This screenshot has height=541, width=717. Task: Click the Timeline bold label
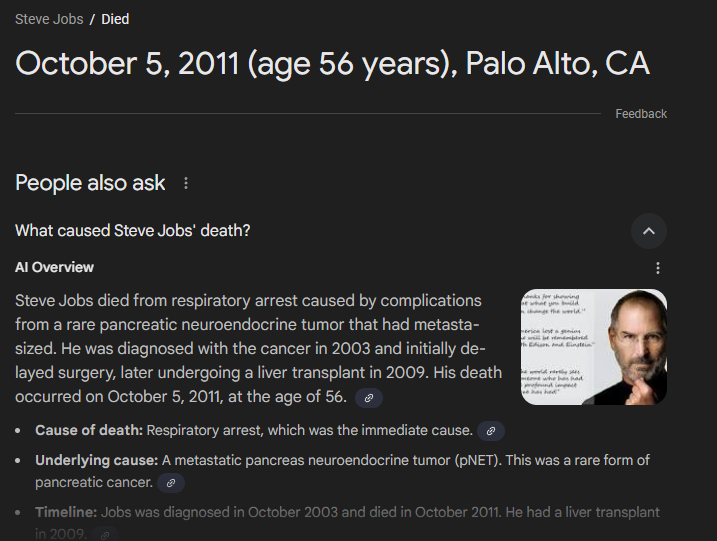coord(66,512)
